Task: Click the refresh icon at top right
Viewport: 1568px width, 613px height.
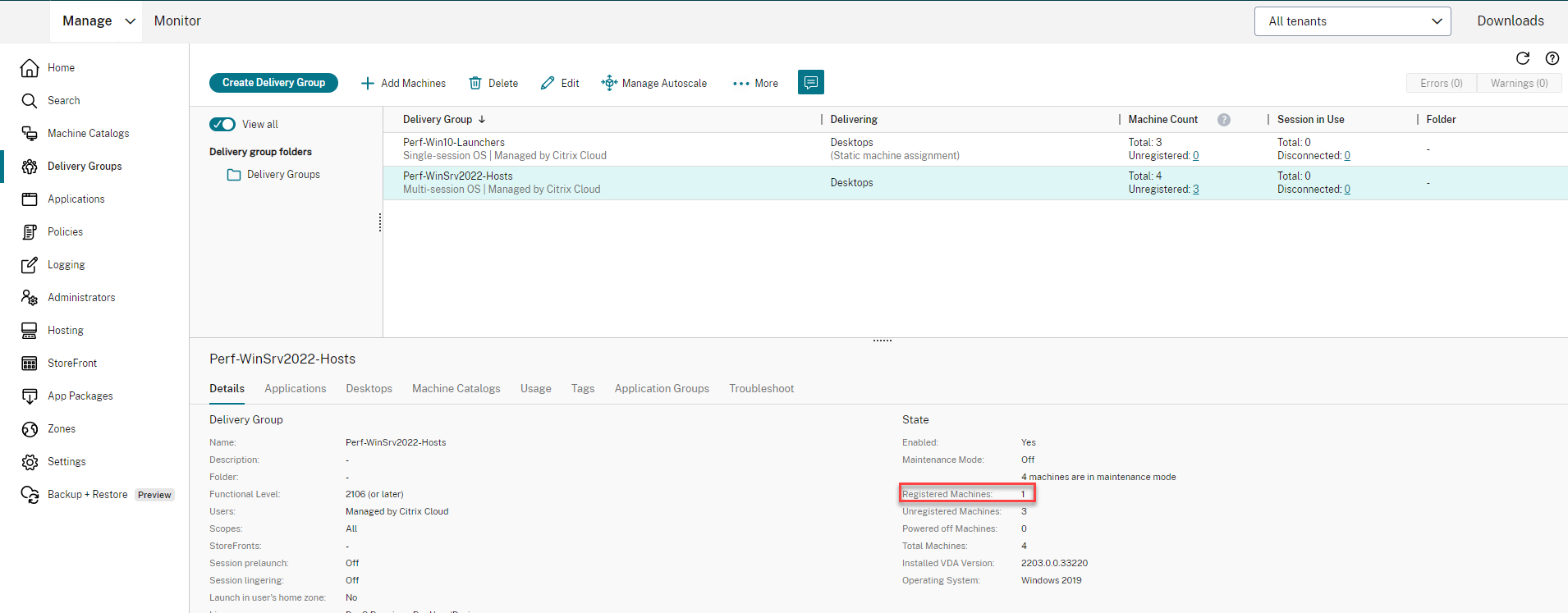Action: tap(1522, 58)
